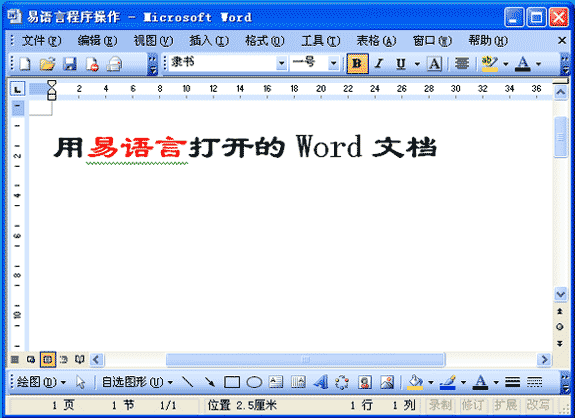Screen dimensions: 575x418
Task: Open the 帮助 menu
Action: click(x=488, y=41)
